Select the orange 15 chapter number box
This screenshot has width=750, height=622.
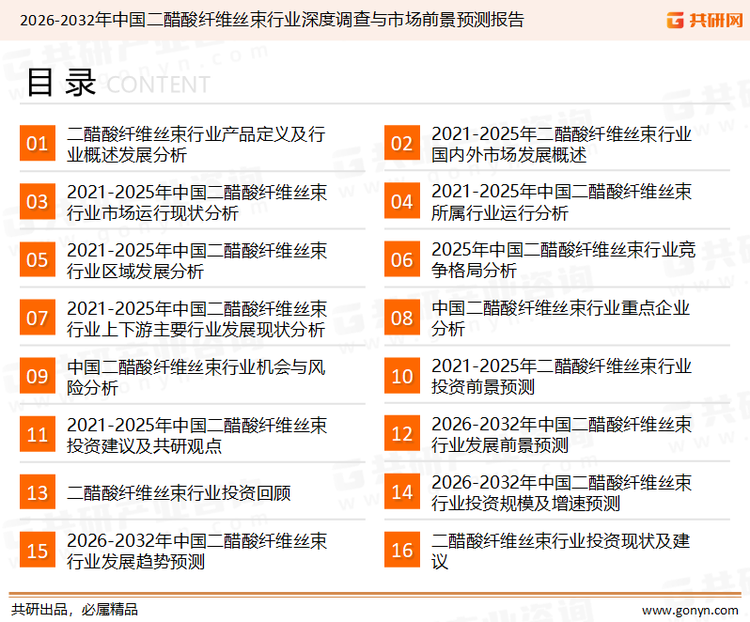[37, 550]
